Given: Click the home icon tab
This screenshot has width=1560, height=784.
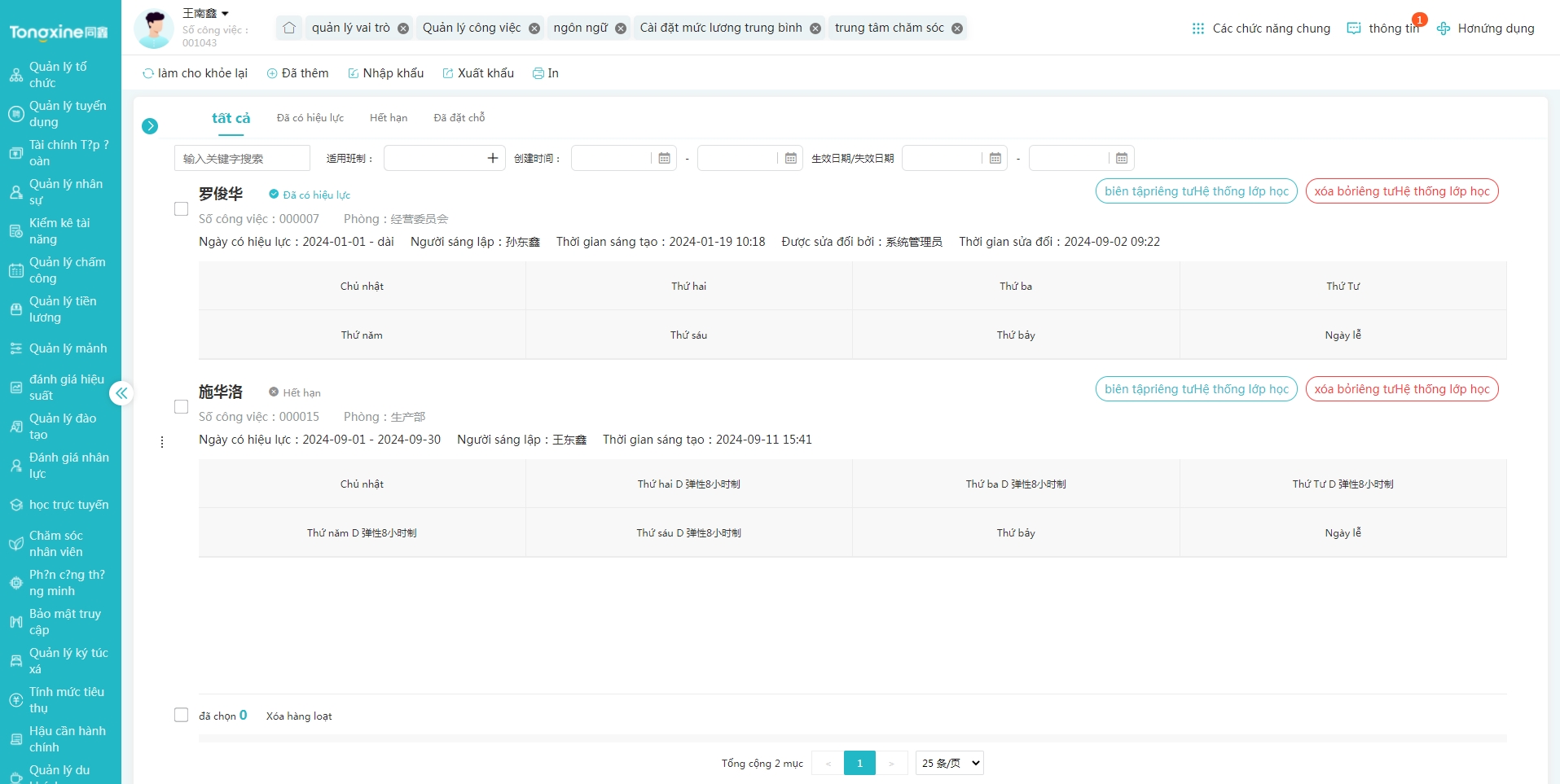Looking at the screenshot, I should click(289, 28).
